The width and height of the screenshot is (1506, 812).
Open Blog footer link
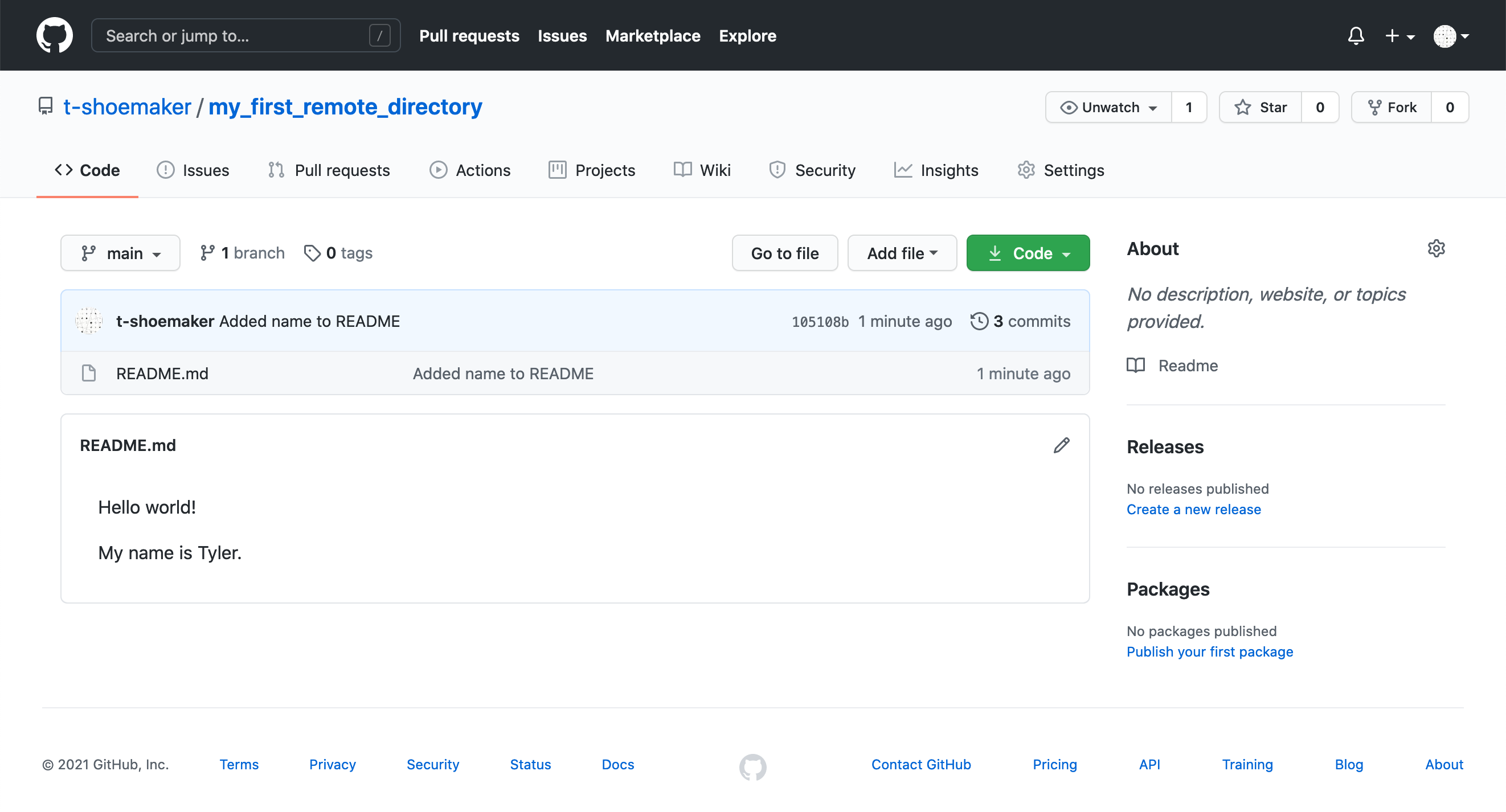point(1348,764)
